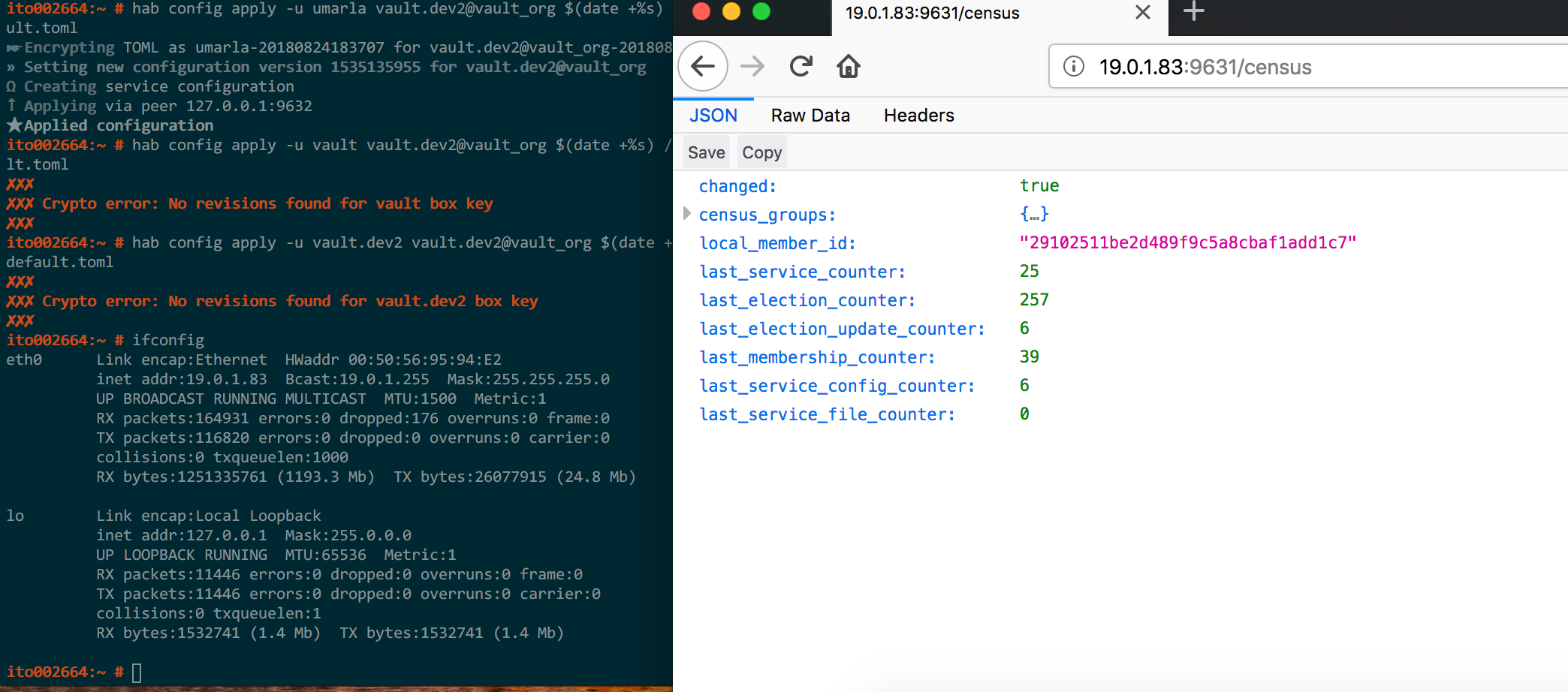
Task: Click the vault.dev2 box key crypto error
Action: pyautogui.click(x=272, y=301)
